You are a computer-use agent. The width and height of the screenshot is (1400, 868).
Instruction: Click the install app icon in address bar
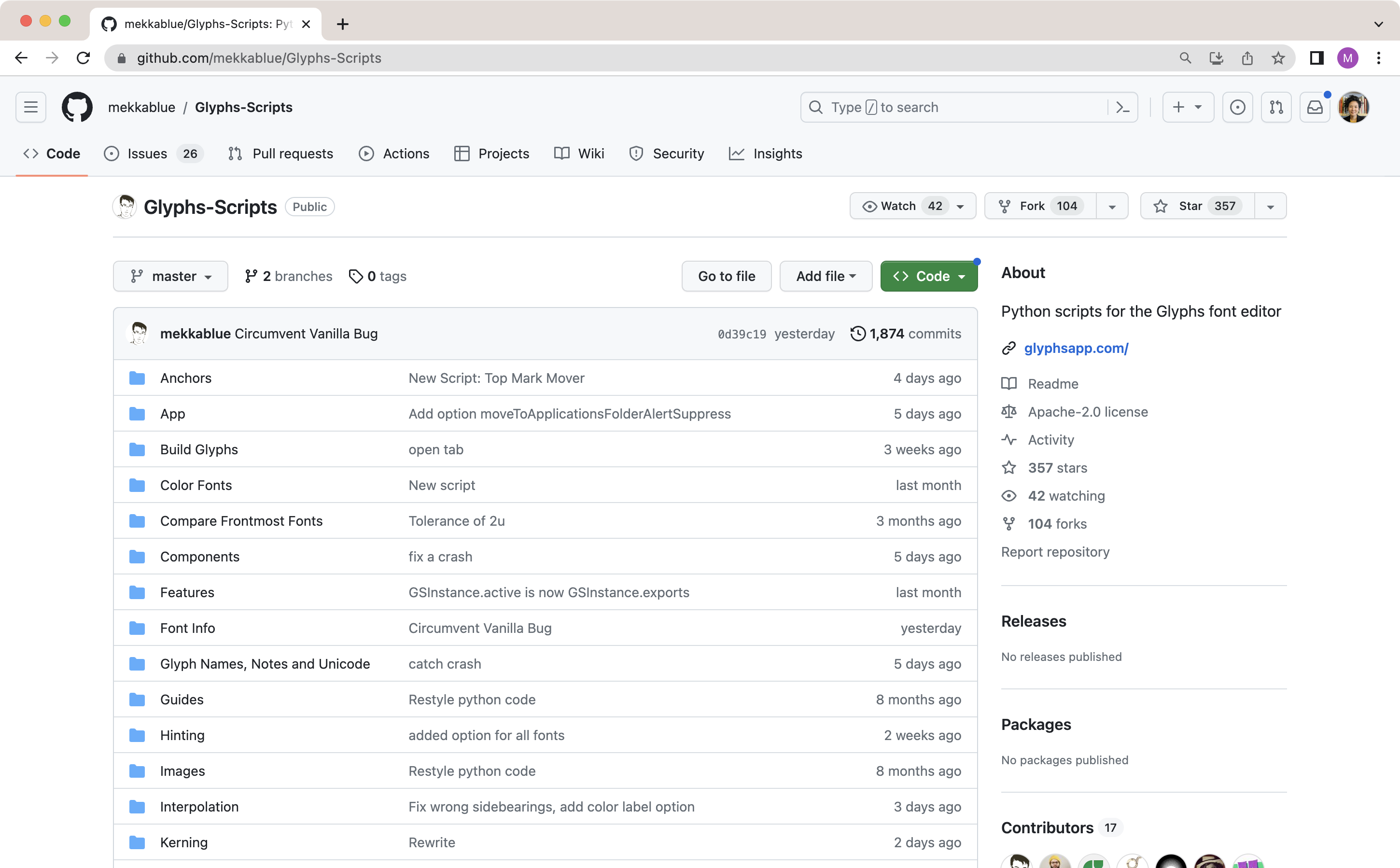coord(1216,58)
